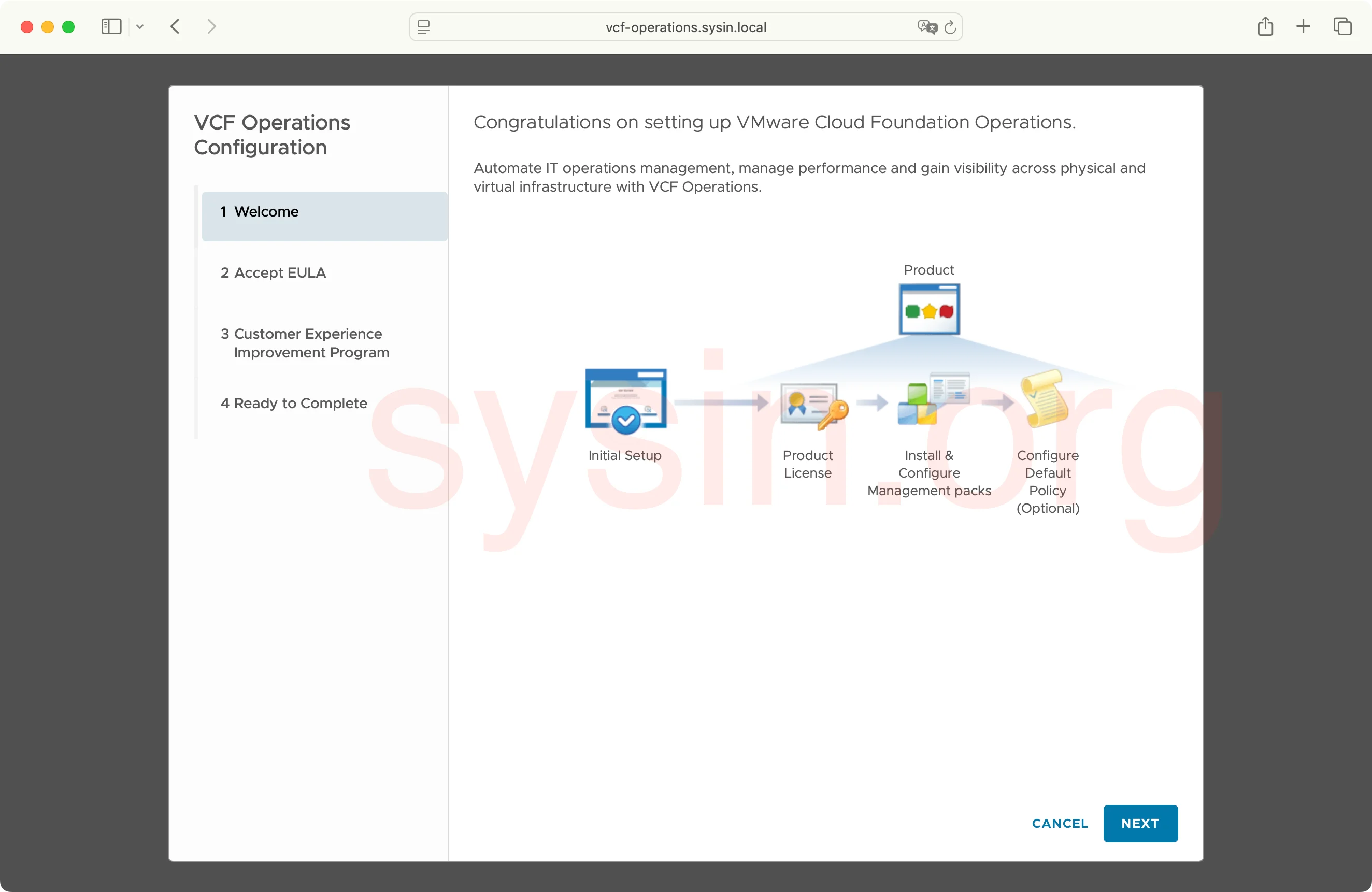
Task: Toggle the Safari sidebar panel
Action: pyautogui.click(x=110, y=26)
